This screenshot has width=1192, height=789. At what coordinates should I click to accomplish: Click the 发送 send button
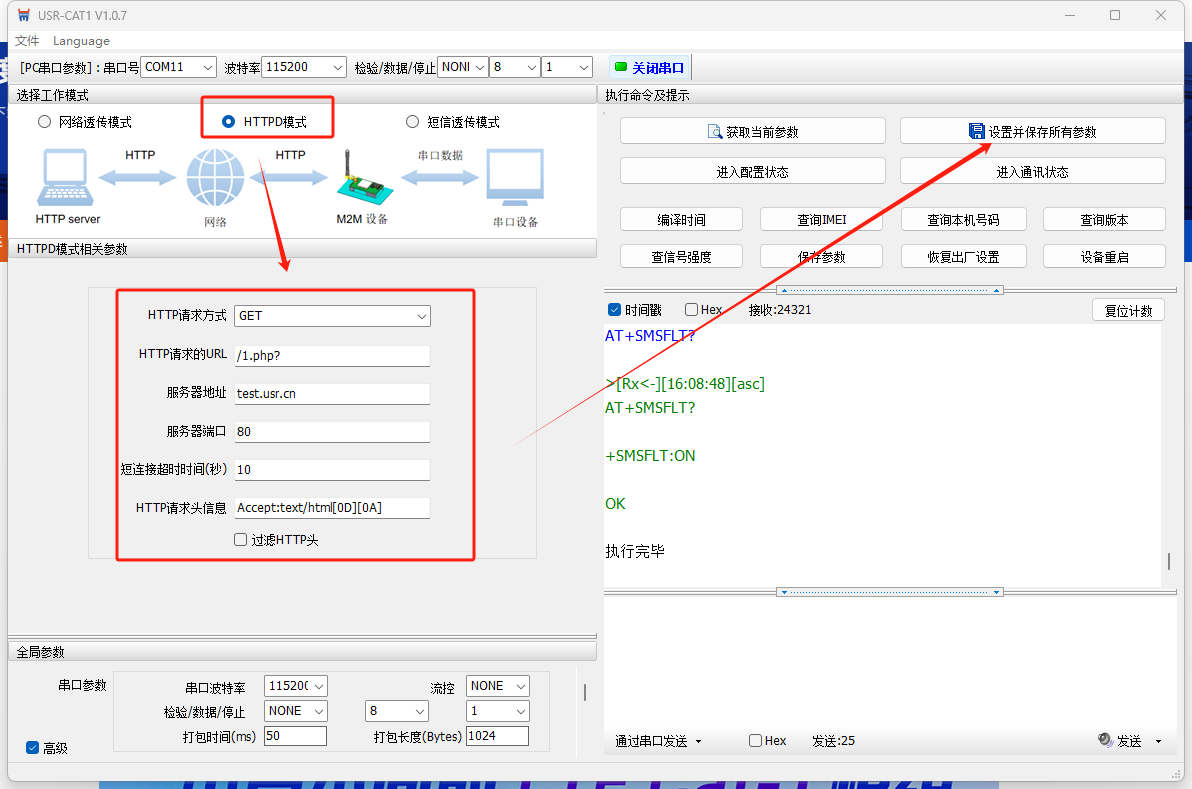(x=1121, y=741)
